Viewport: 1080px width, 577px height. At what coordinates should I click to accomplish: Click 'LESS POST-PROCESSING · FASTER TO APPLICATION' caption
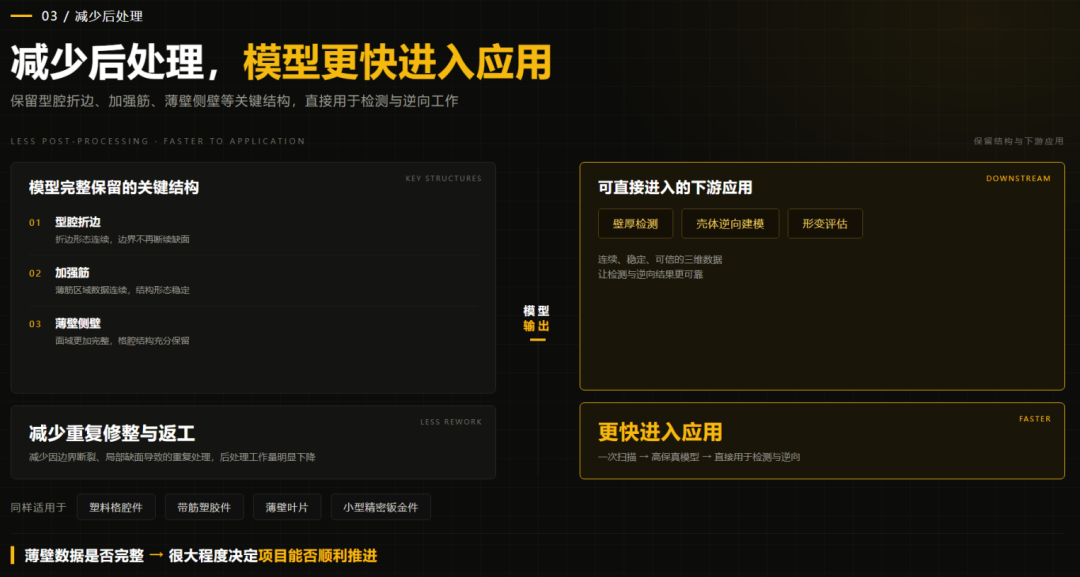pyautogui.click(x=158, y=141)
